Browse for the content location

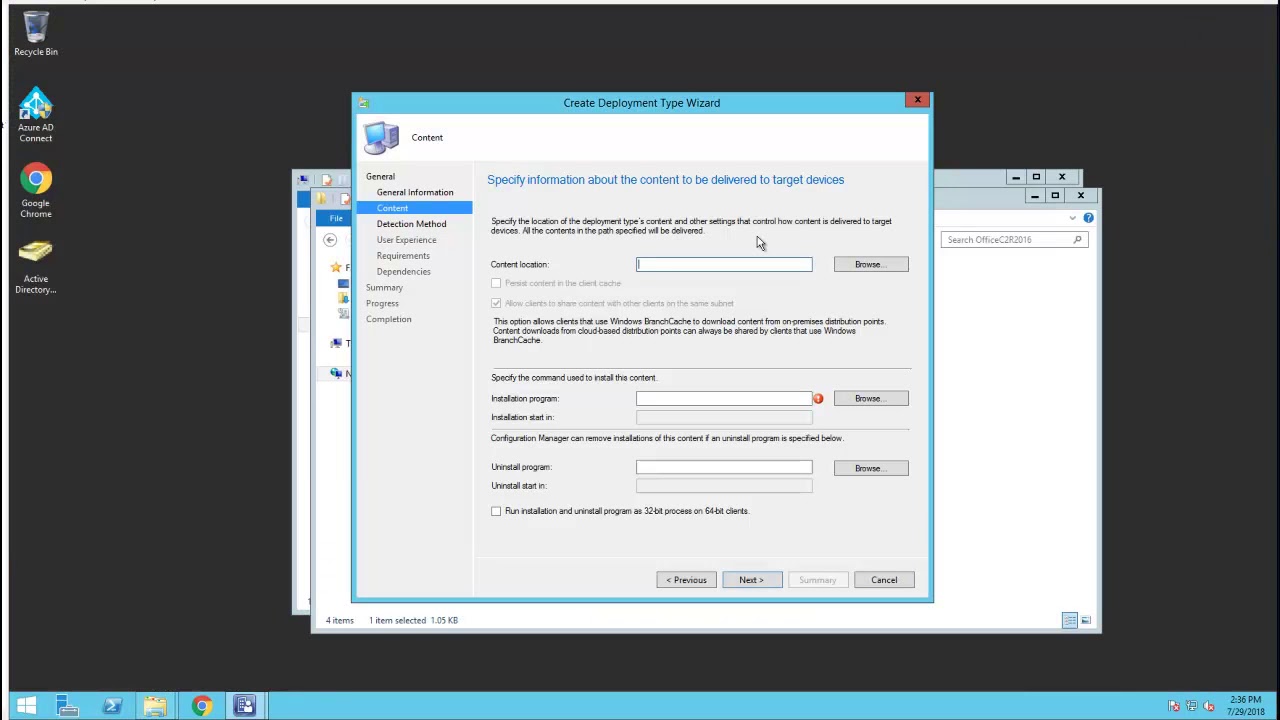pos(871,265)
